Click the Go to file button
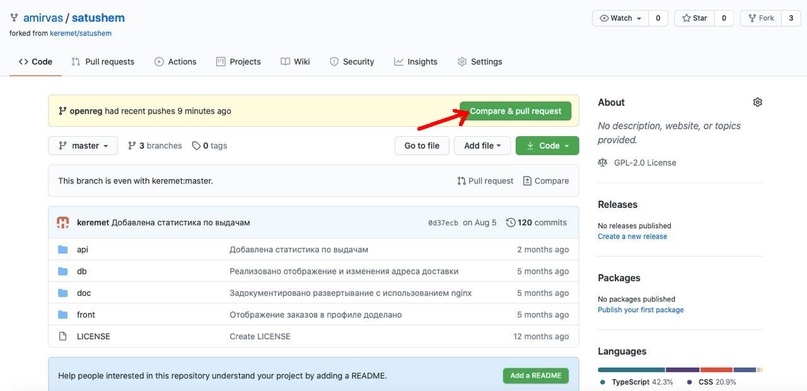Image resolution: width=807 pixels, height=391 pixels. [x=422, y=146]
